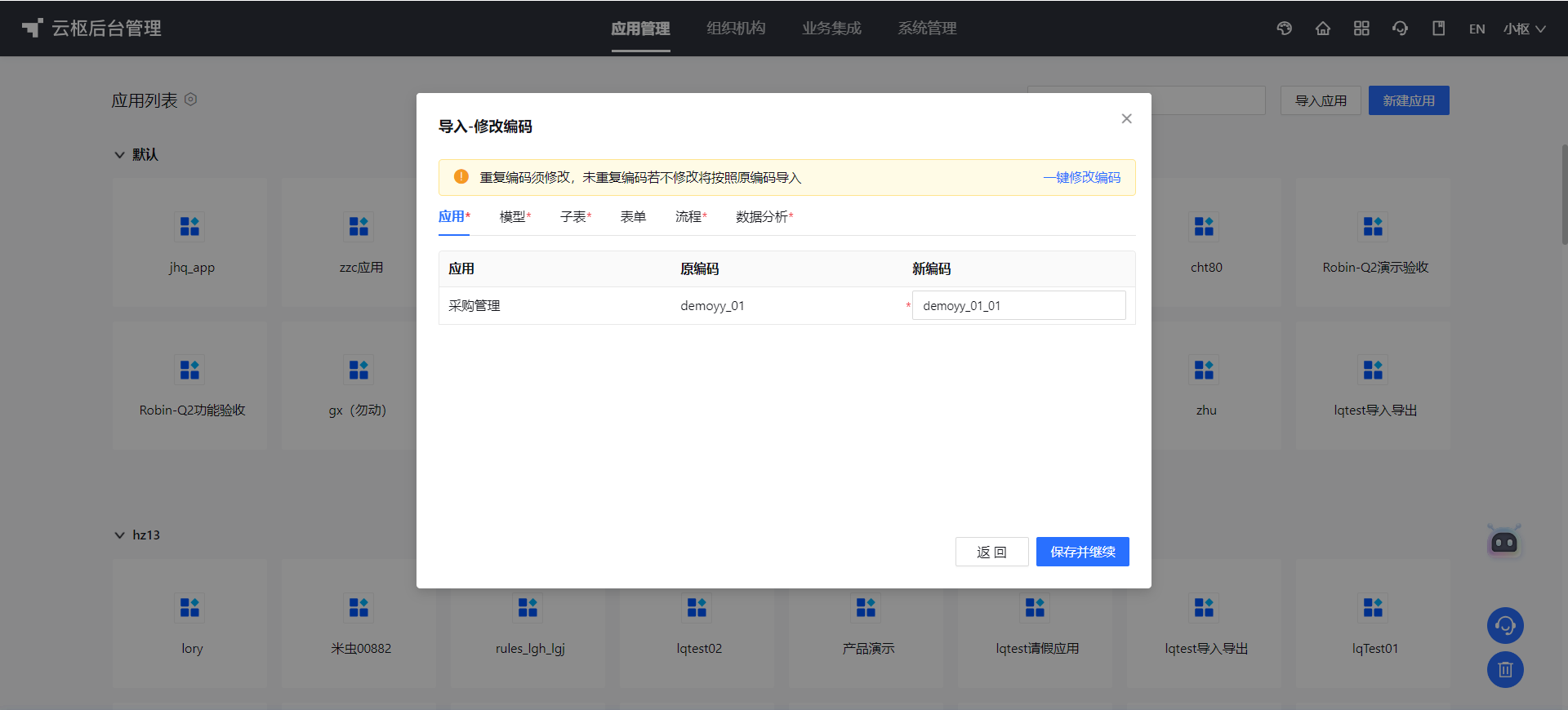Click 导入应用 button
1568x710 pixels.
click(1321, 100)
